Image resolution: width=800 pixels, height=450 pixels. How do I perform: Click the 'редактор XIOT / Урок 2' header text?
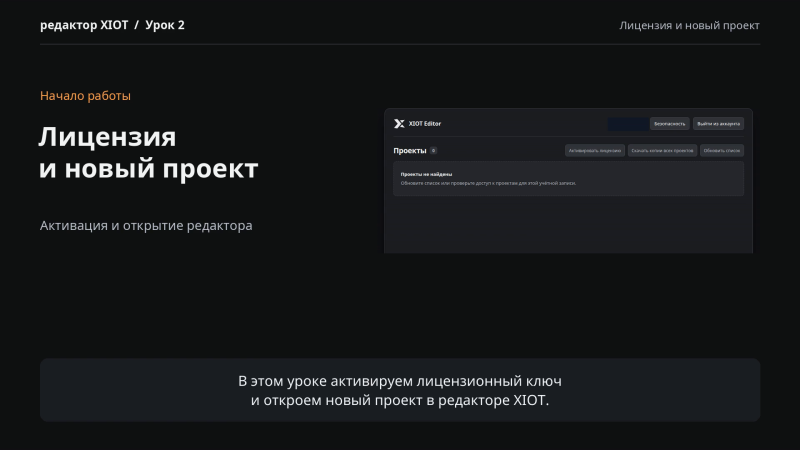(x=112, y=25)
